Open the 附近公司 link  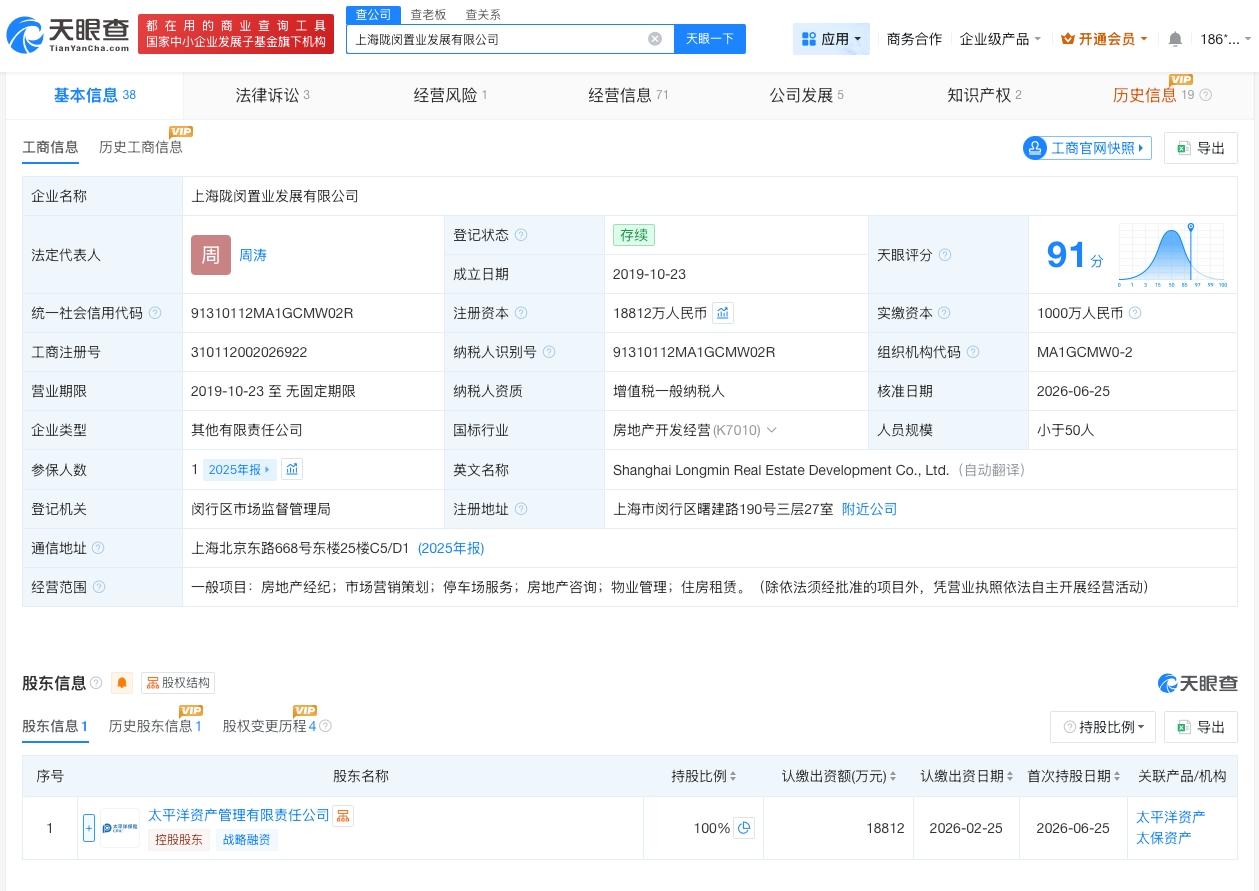869,509
